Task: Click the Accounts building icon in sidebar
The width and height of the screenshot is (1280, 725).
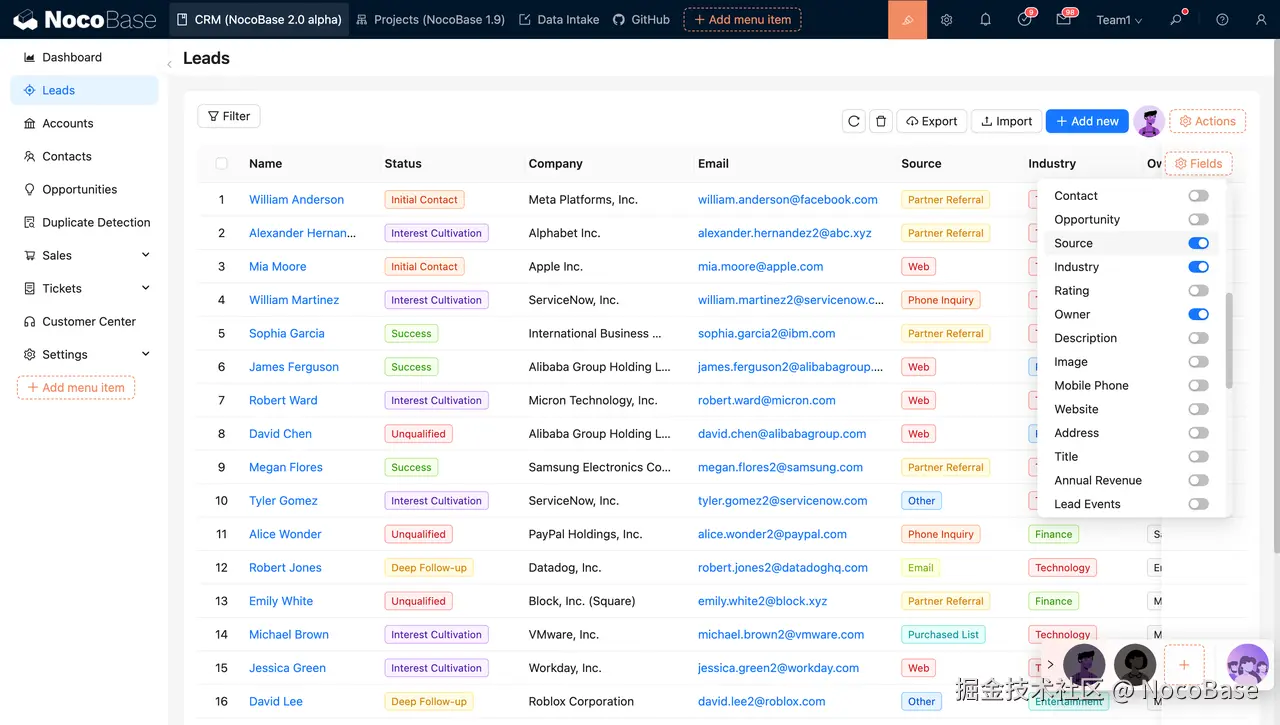Action: pos(30,123)
